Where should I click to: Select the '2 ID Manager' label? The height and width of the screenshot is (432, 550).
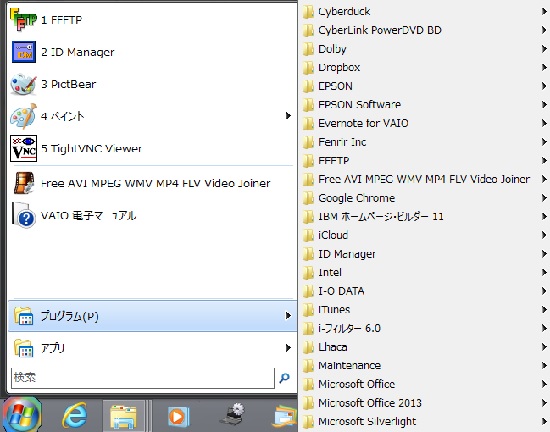(x=78, y=52)
